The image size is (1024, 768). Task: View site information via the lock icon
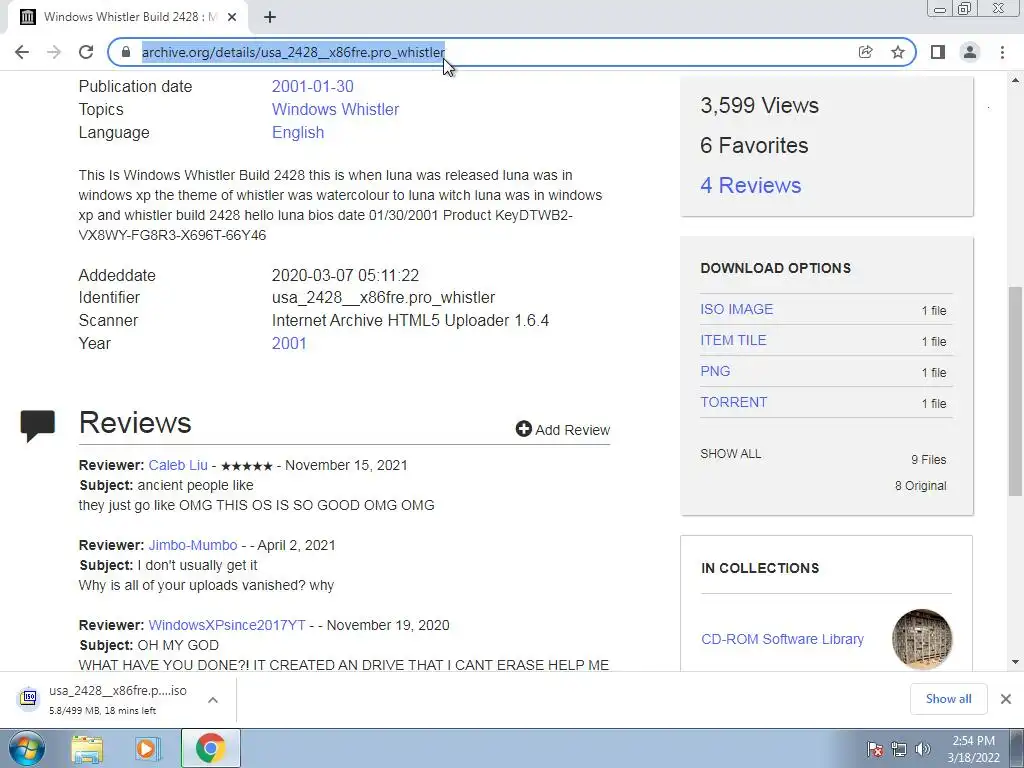click(126, 52)
